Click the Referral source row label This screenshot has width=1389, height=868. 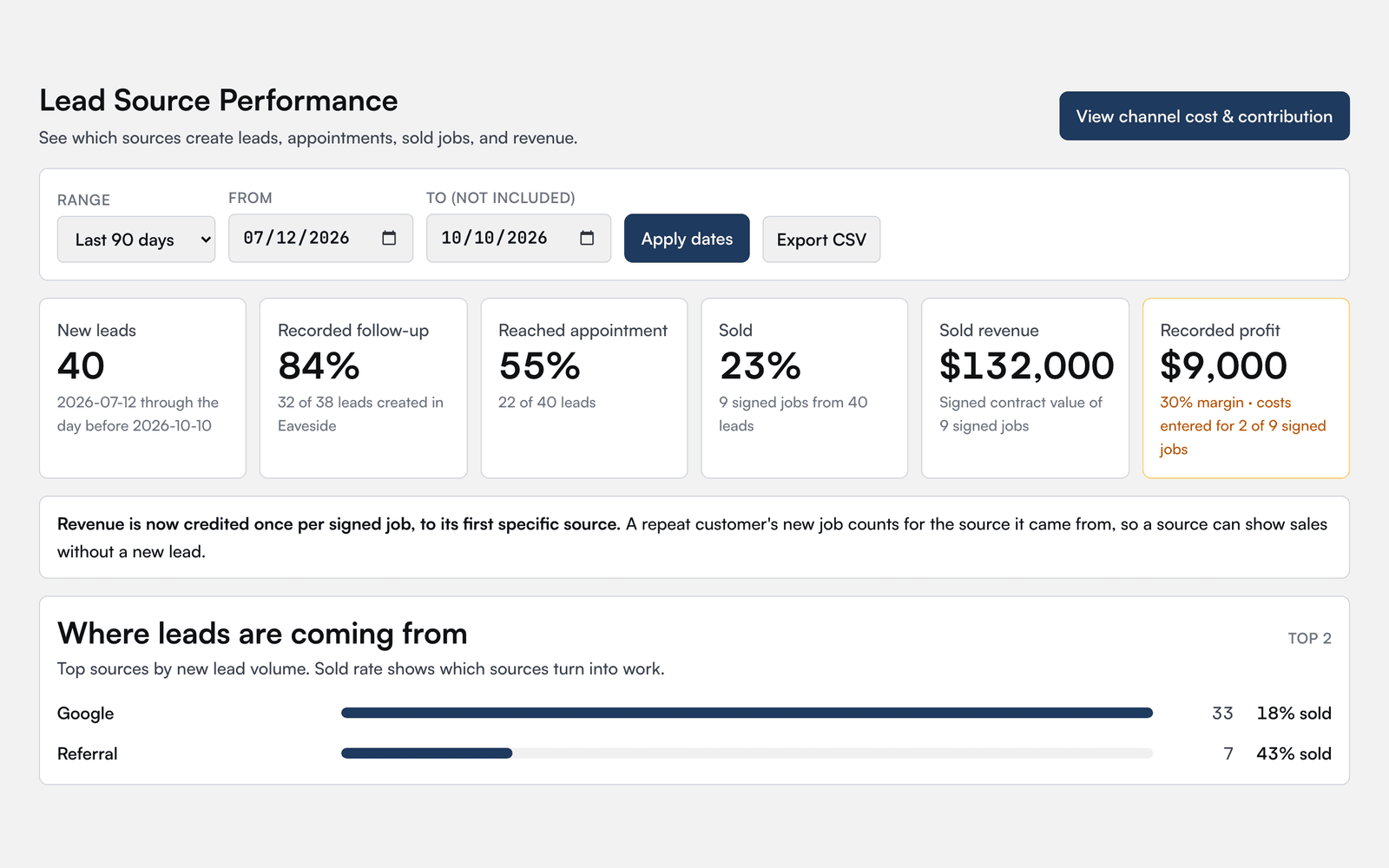point(87,753)
